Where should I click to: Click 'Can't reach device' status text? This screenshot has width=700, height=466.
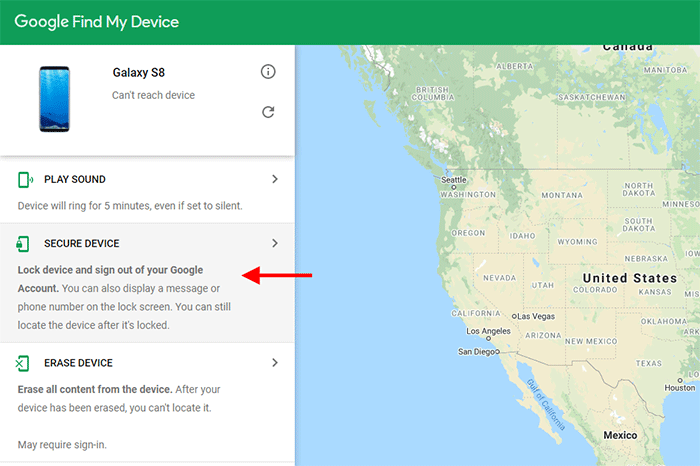click(x=153, y=95)
